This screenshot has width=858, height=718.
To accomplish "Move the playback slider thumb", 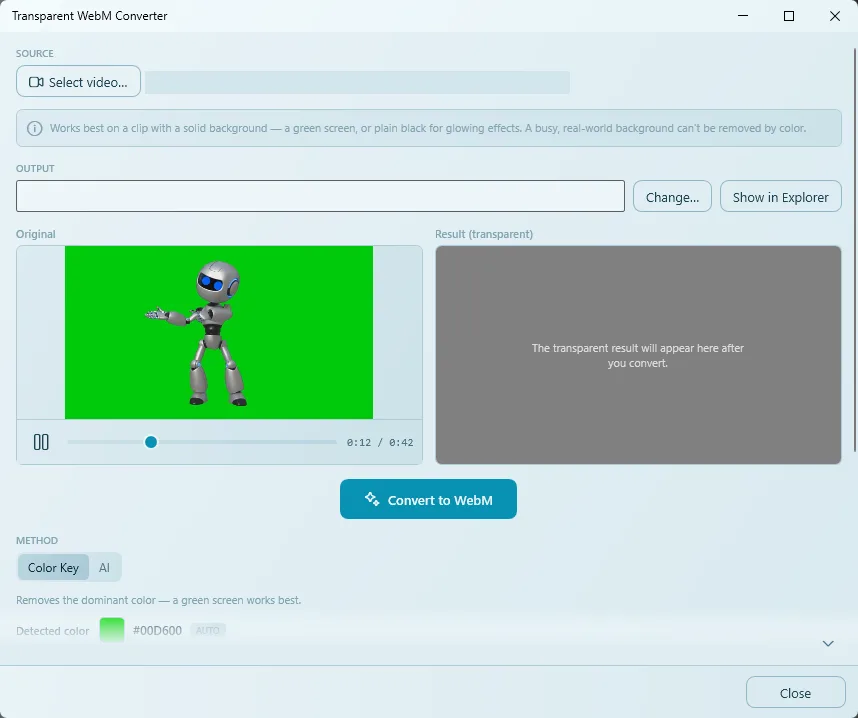I will (x=151, y=442).
